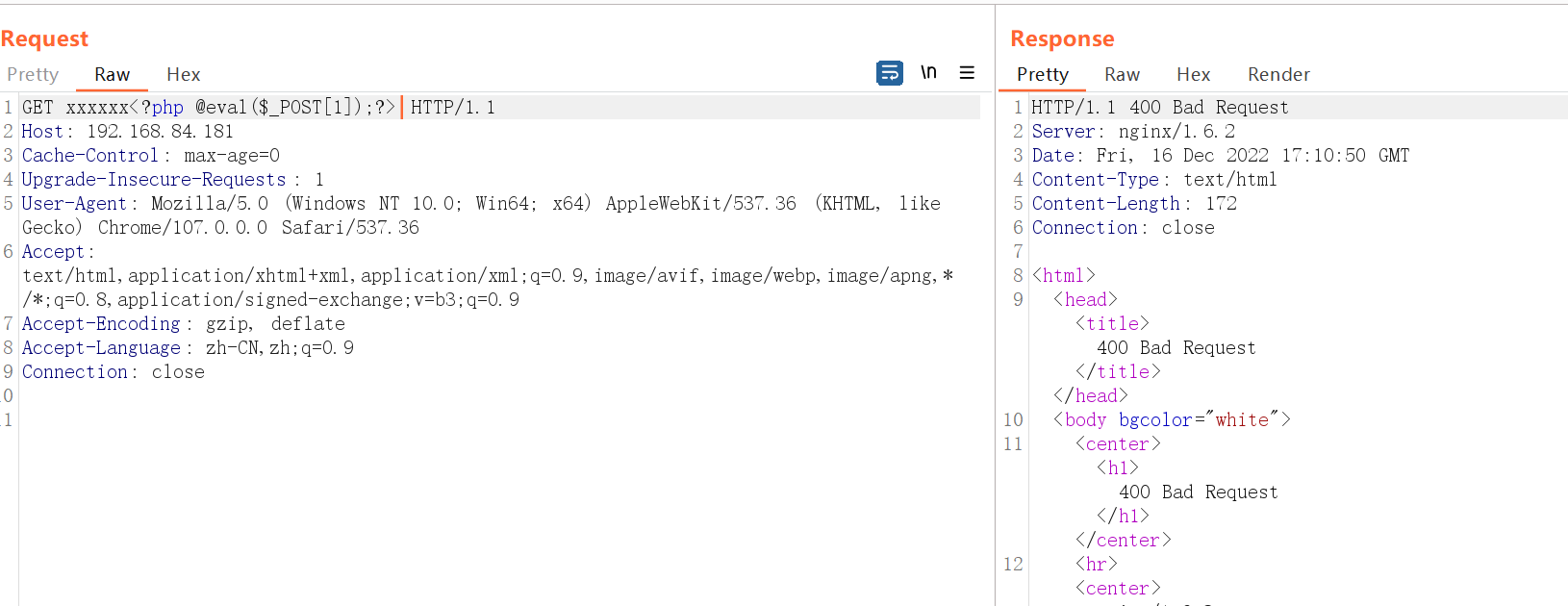
Task: Switch Request view to Pretty tab
Action: (33, 74)
